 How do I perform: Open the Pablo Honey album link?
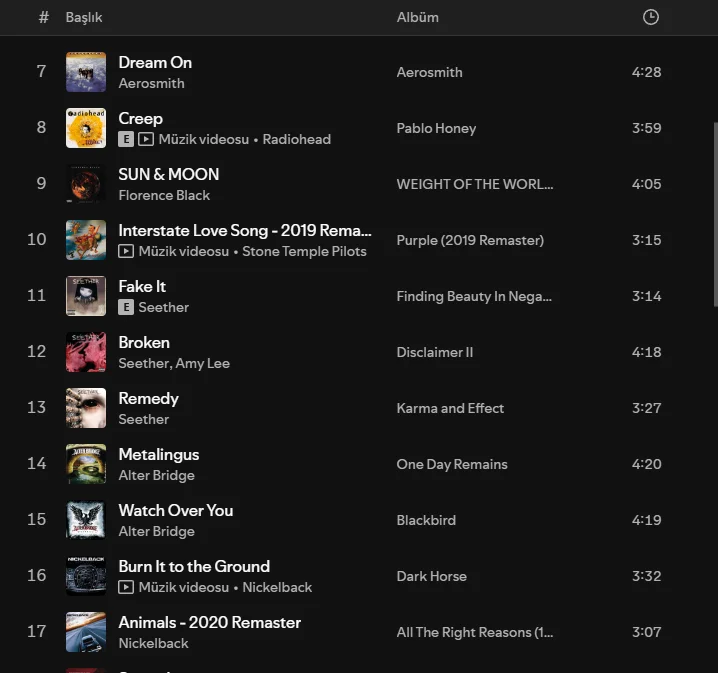click(x=436, y=129)
